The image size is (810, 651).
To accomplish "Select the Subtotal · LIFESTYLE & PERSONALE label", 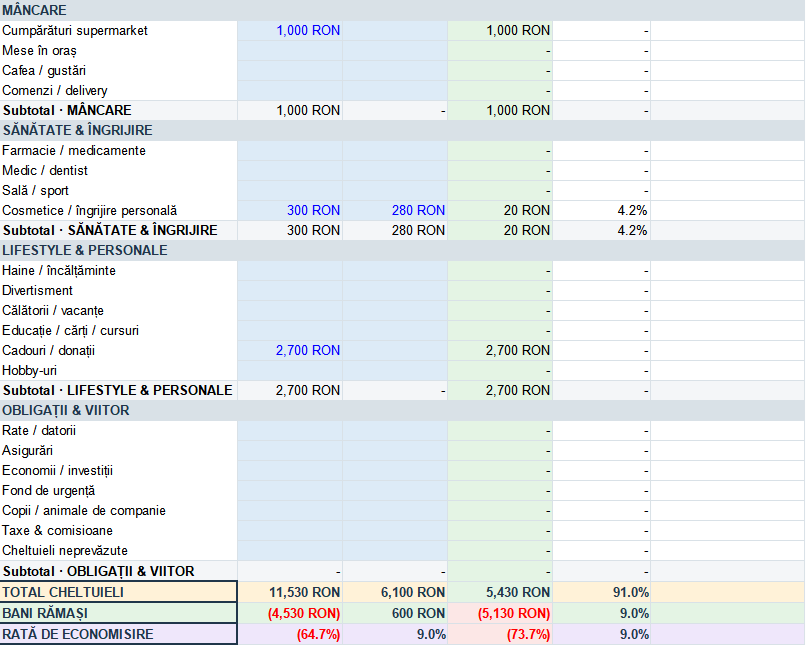I will pyautogui.click(x=118, y=391).
